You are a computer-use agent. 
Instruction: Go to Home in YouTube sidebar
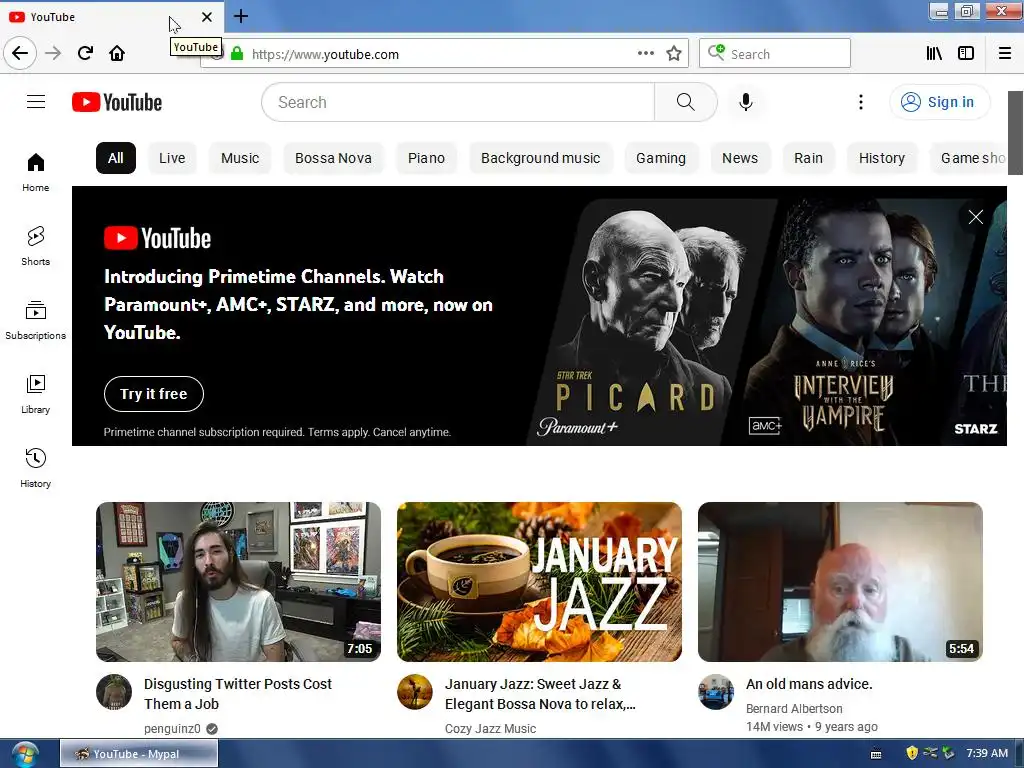pyautogui.click(x=35, y=172)
